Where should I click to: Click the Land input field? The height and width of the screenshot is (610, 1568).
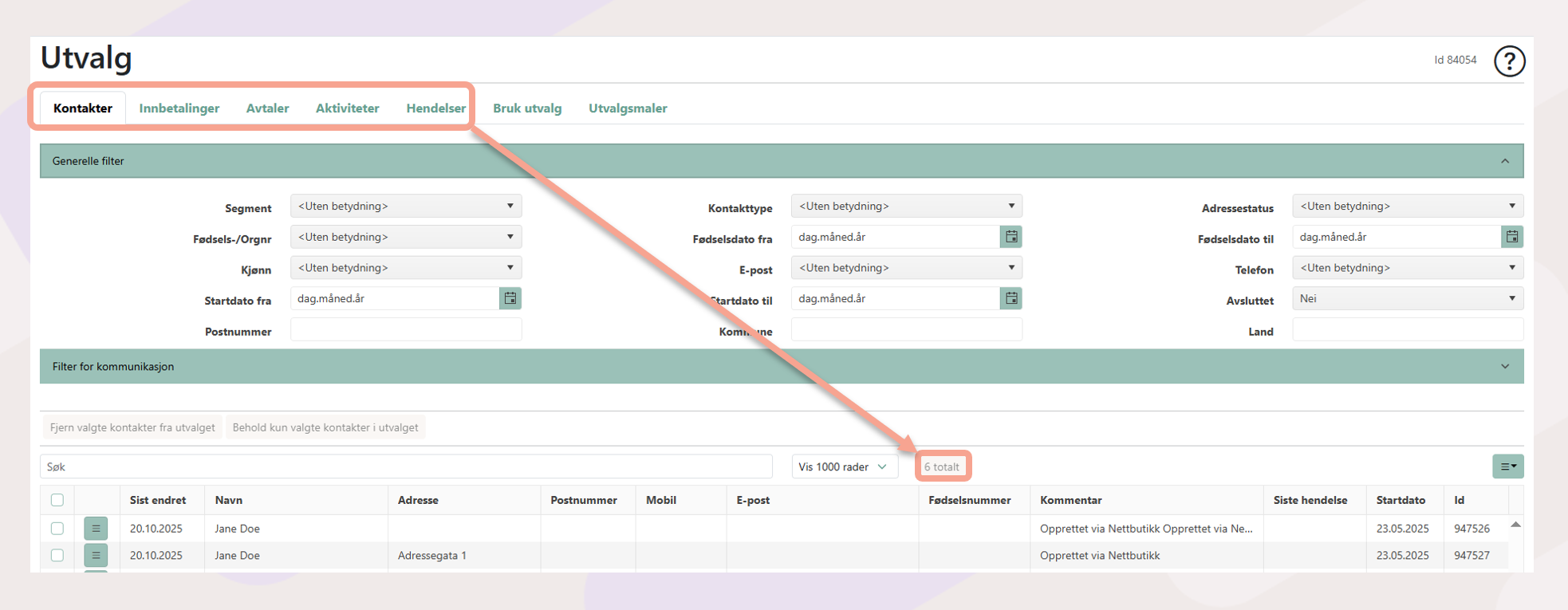pyautogui.click(x=1408, y=329)
